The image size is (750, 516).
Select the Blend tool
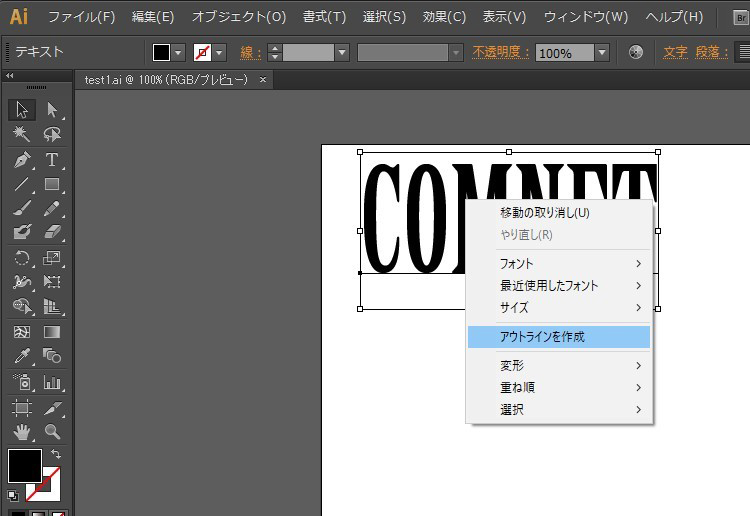click(x=52, y=356)
